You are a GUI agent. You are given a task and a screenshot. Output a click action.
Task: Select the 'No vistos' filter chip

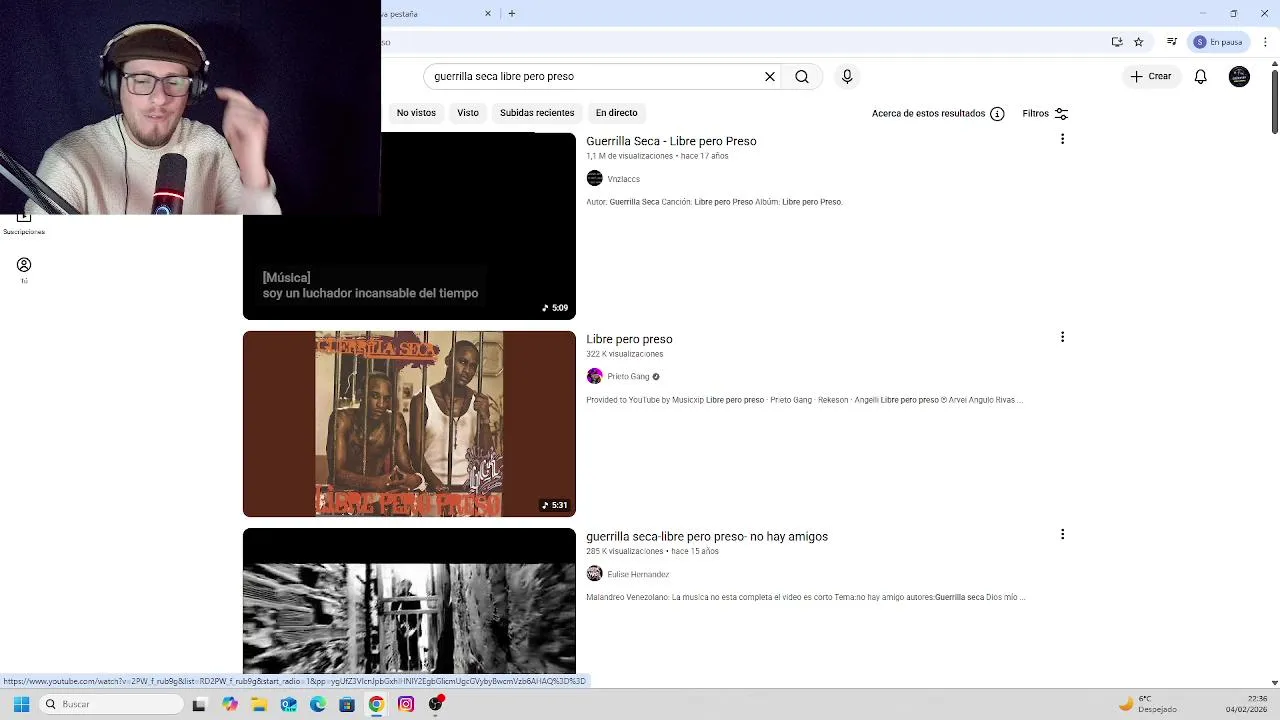[x=416, y=113]
